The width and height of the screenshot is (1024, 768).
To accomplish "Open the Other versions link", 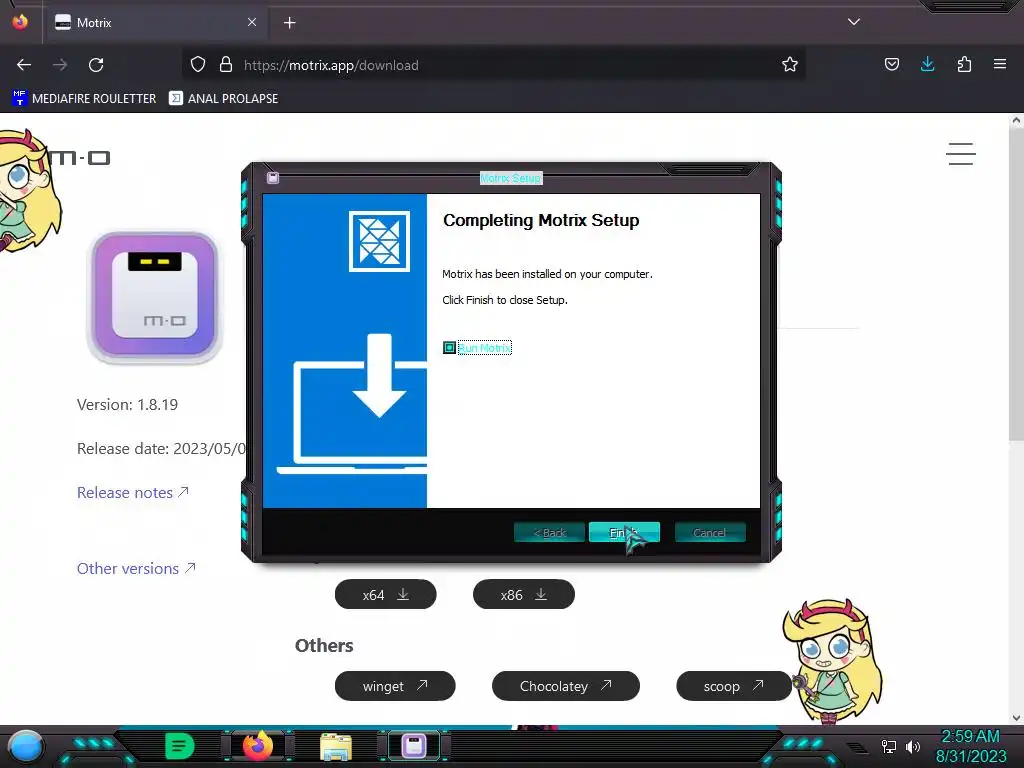I will tap(136, 568).
